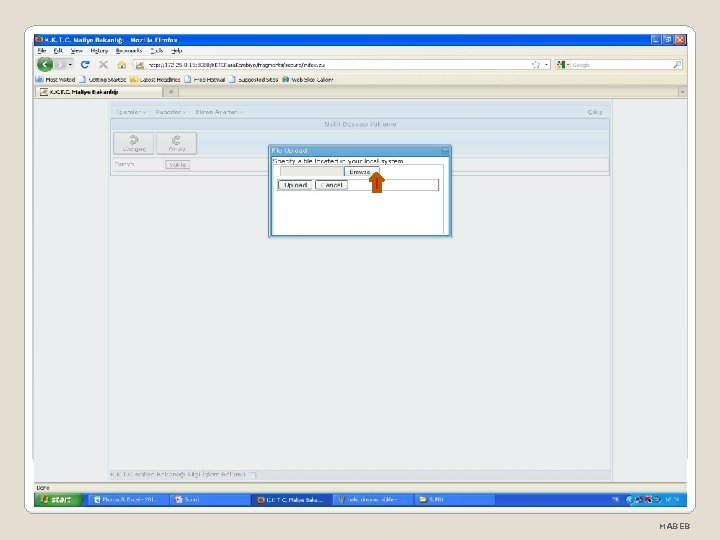Open the Suggested Sites bookmark
This screenshot has height=540, width=720.
pyautogui.click(x=253, y=79)
